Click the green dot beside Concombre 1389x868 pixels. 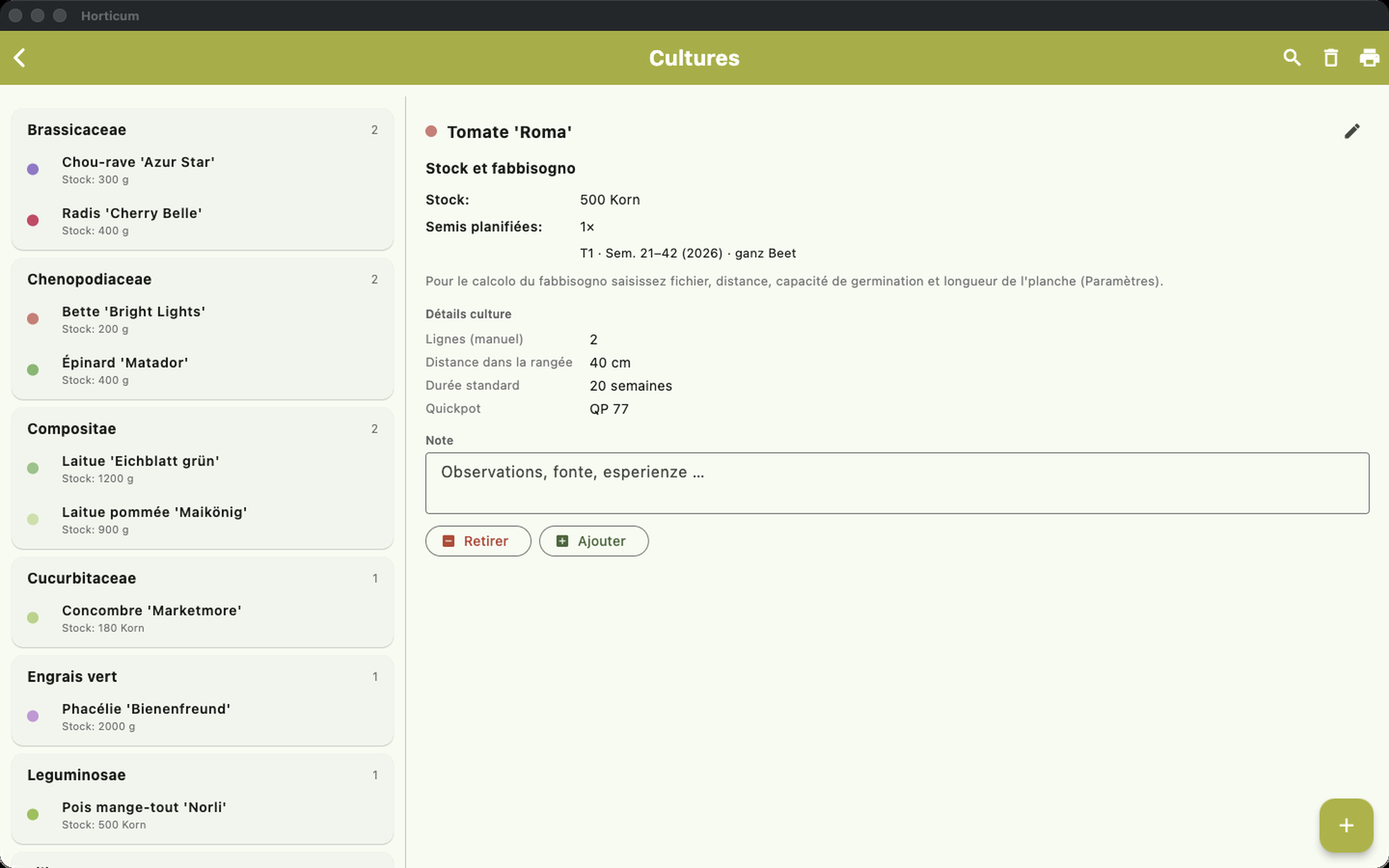tap(33, 618)
